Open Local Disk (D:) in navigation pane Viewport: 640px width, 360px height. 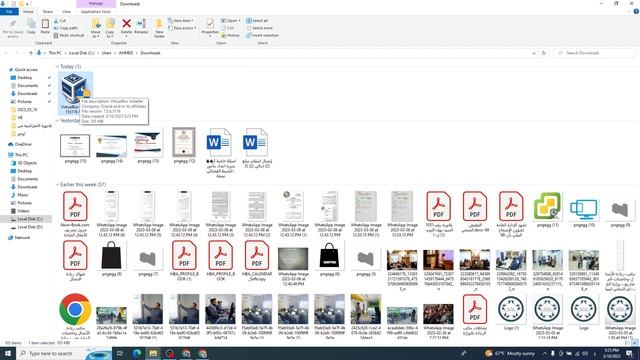30,227
